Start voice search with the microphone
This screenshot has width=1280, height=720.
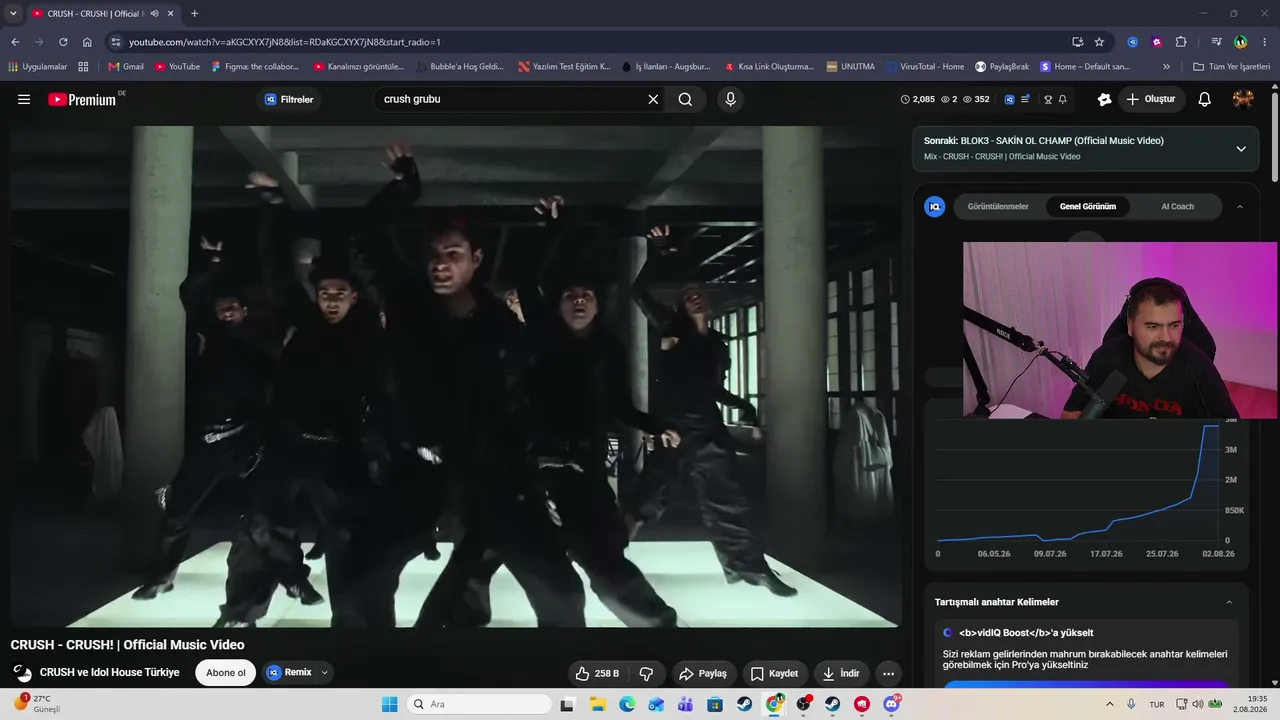[x=730, y=99]
